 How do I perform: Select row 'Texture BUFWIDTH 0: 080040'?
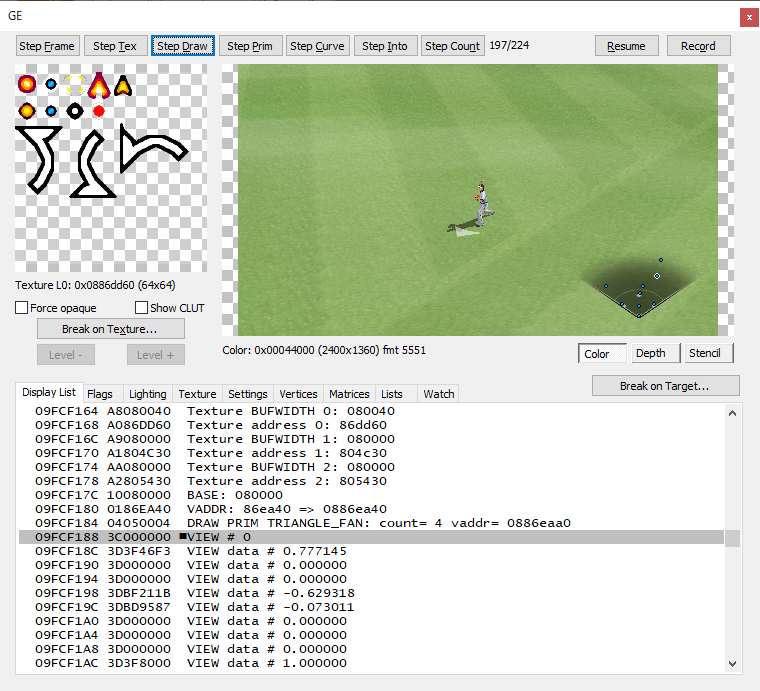point(371,411)
